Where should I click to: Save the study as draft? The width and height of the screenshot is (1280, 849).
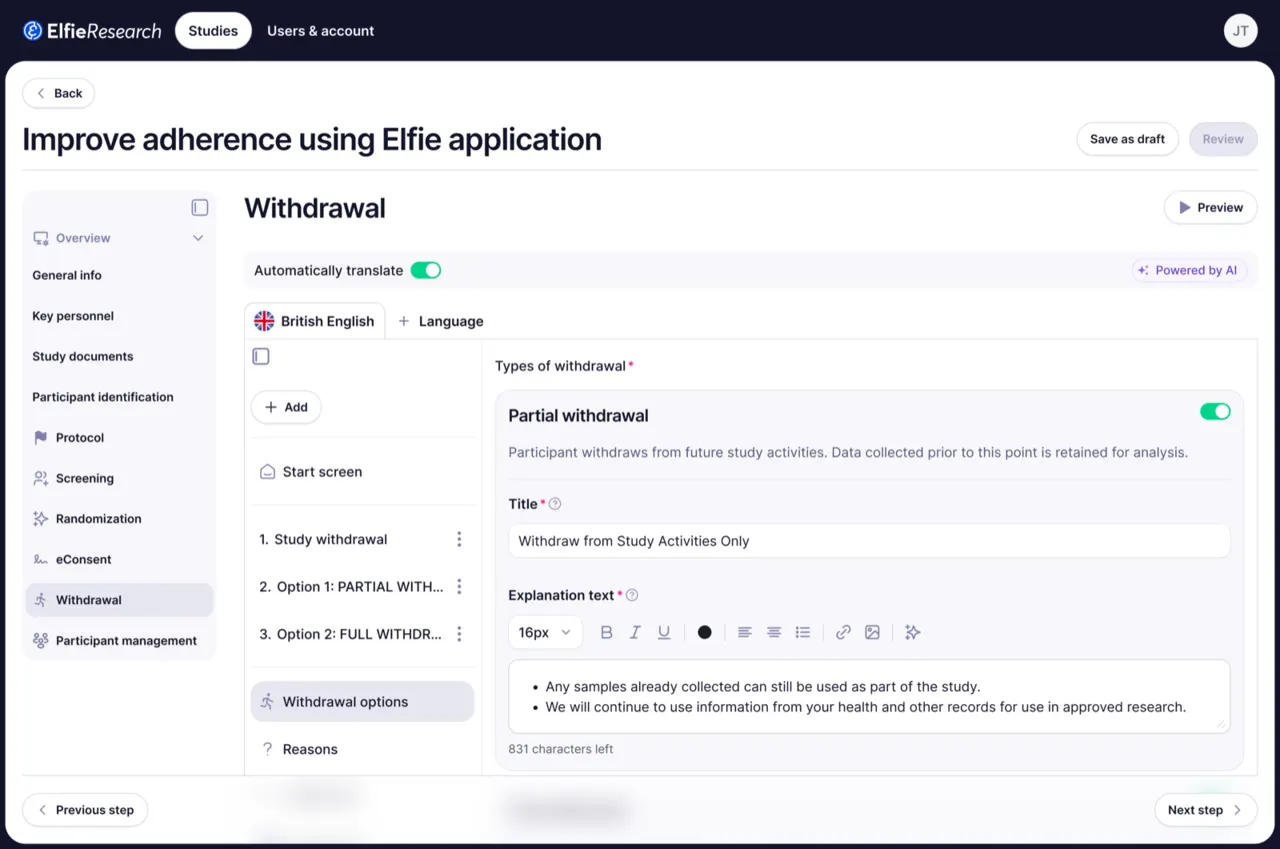click(1127, 139)
